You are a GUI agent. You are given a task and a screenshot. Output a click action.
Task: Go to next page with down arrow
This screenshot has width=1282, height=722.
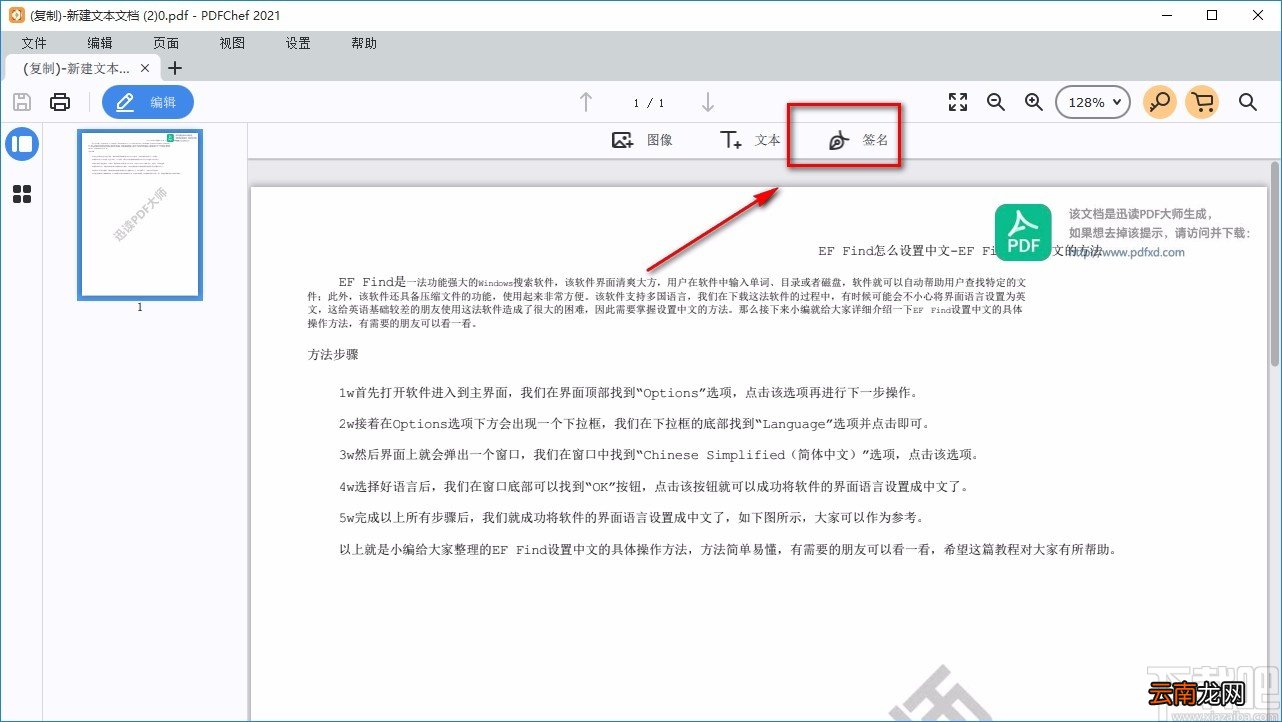[708, 102]
